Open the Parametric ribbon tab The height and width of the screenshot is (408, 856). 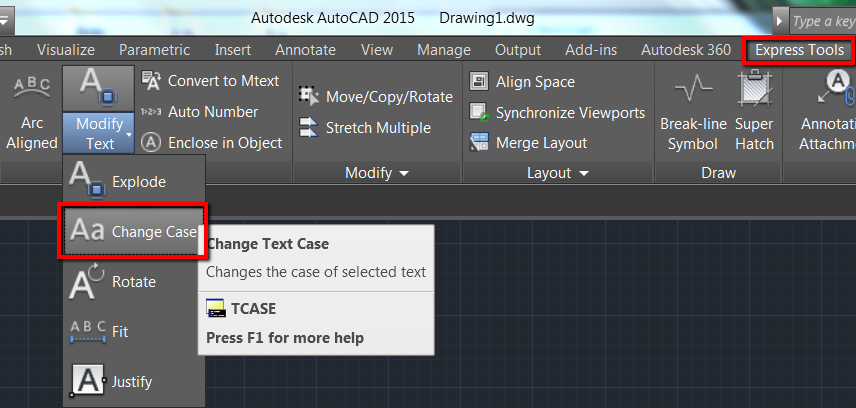coord(154,50)
